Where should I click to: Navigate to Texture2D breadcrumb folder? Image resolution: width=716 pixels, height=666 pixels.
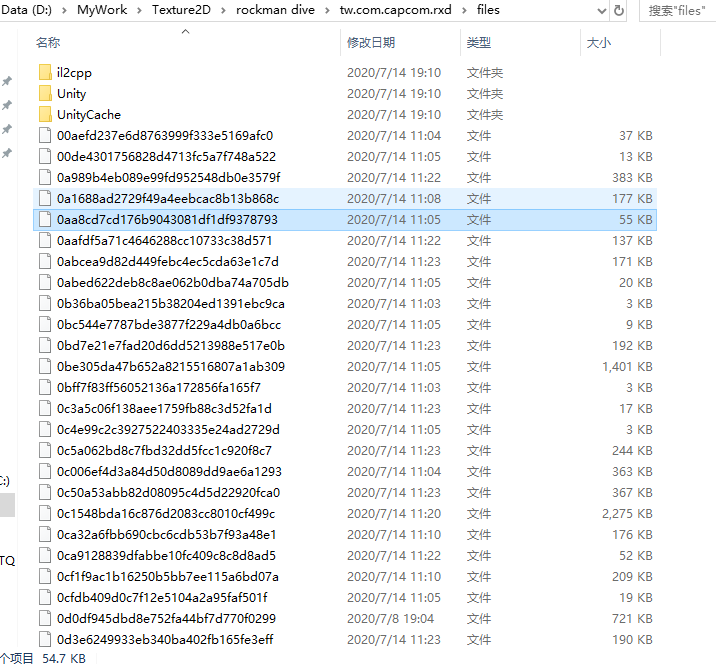(x=181, y=10)
